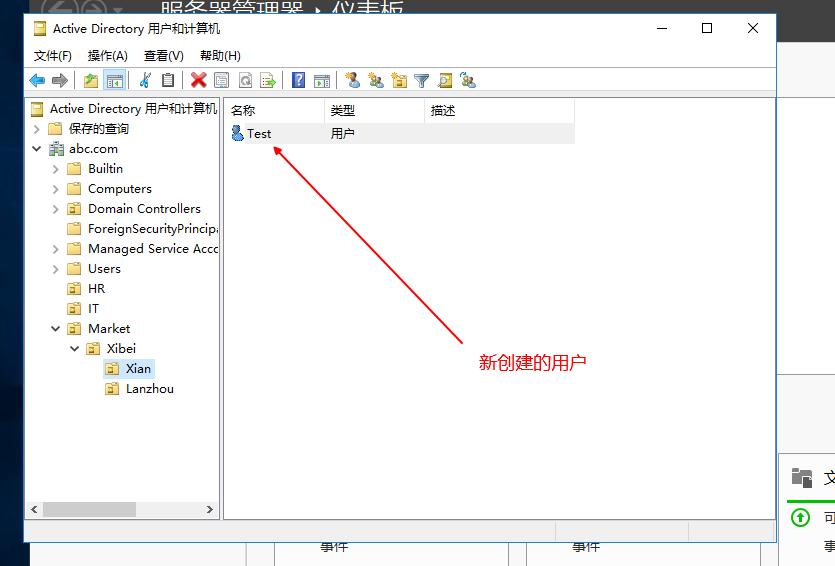Click the add to group toolbar icon
835x566 pixels.
(x=468, y=80)
